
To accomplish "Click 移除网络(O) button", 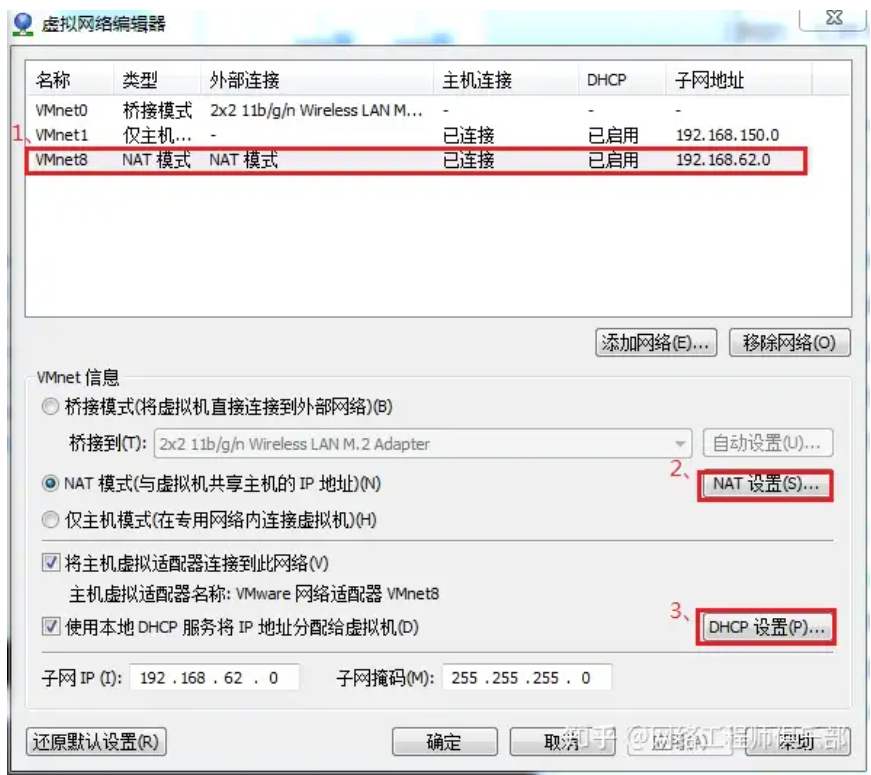I will point(789,342).
